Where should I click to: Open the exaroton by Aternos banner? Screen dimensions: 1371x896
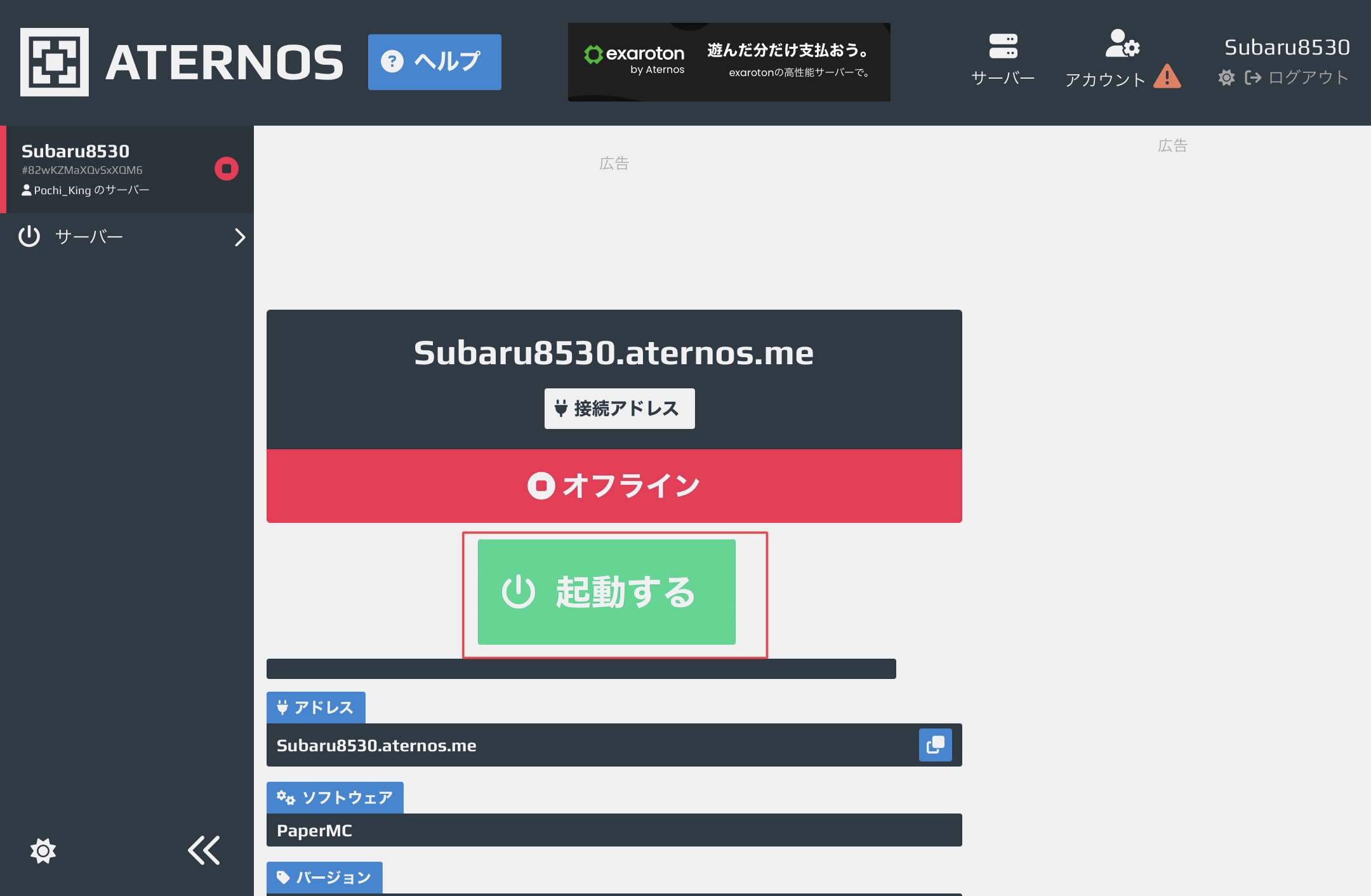click(x=729, y=62)
